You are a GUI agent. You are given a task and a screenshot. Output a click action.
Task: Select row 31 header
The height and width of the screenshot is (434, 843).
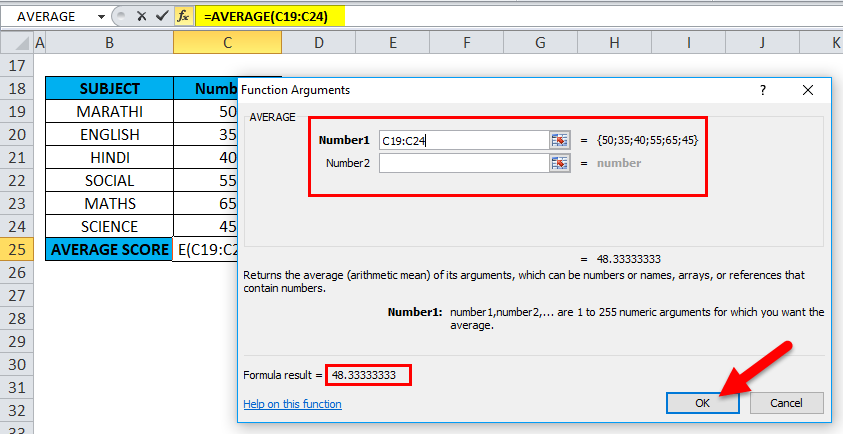(17, 388)
